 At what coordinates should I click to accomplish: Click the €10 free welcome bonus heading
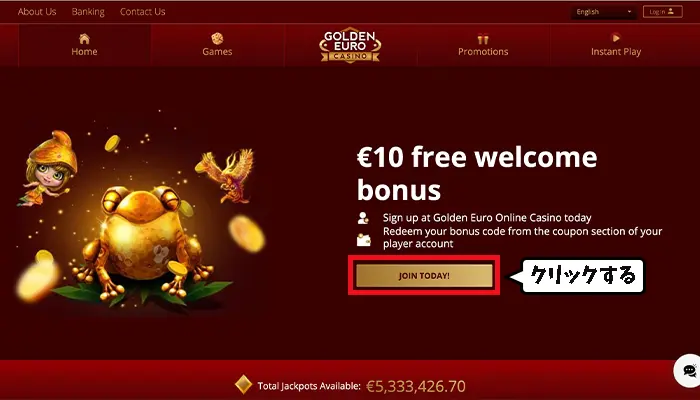(477, 173)
